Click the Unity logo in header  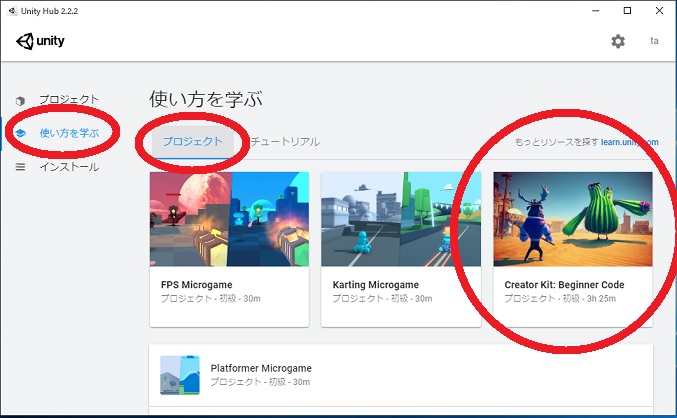40,41
